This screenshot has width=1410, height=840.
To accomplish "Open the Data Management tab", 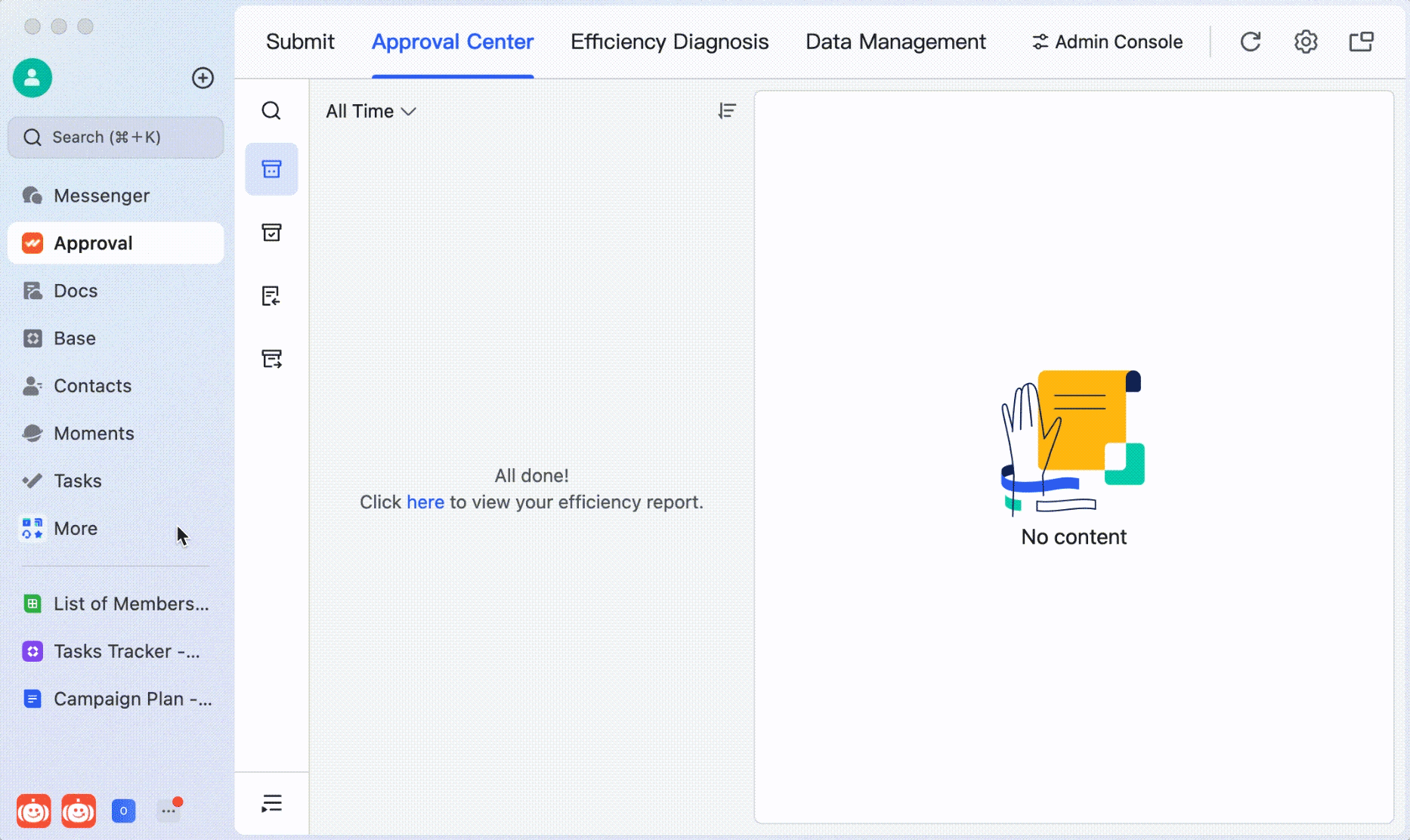I will pyautogui.click(x=895, y=42).
